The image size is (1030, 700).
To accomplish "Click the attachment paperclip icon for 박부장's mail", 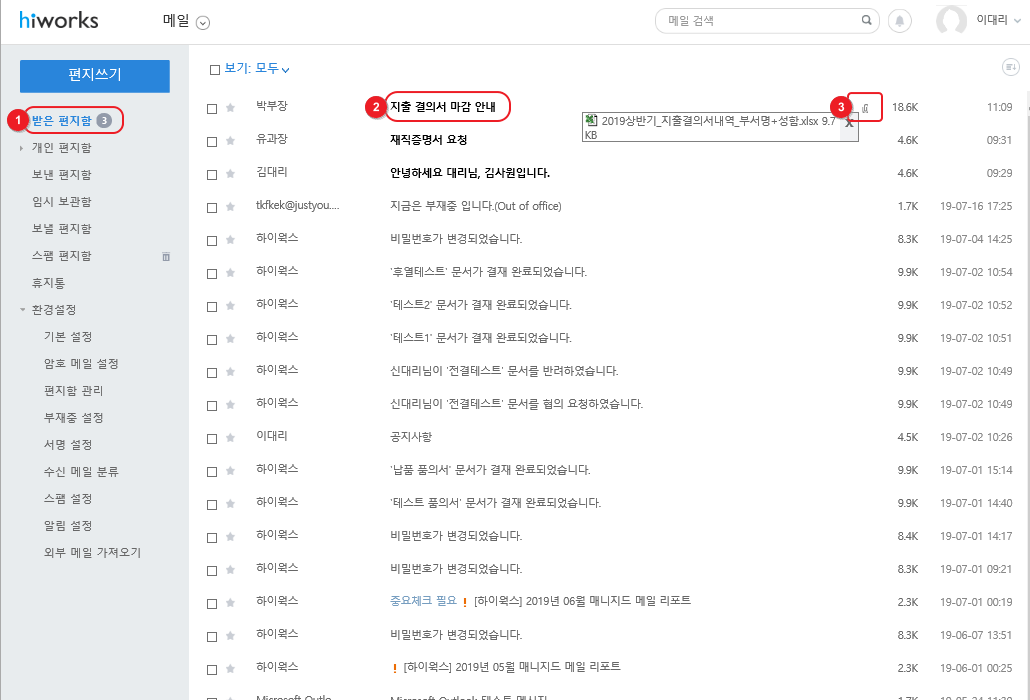I will [866, 107].
